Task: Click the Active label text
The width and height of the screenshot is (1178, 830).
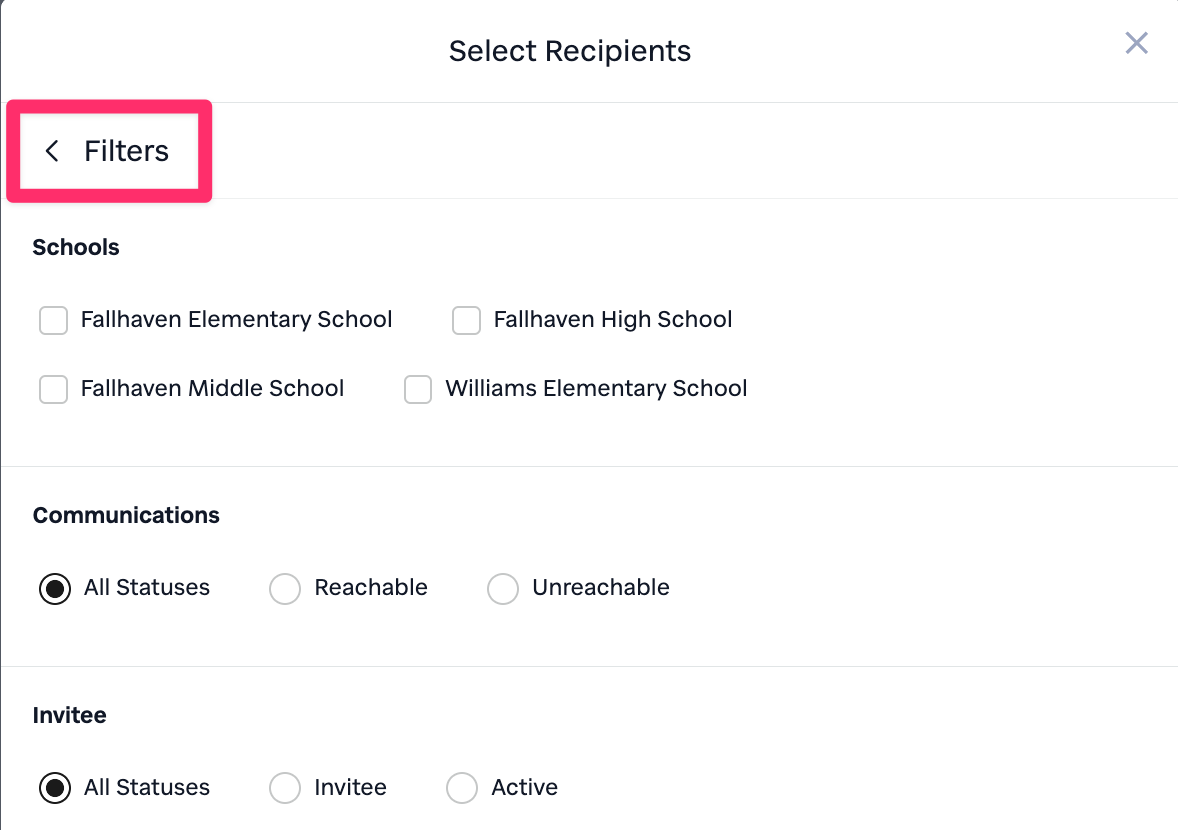Action: [x=524, y=787]
